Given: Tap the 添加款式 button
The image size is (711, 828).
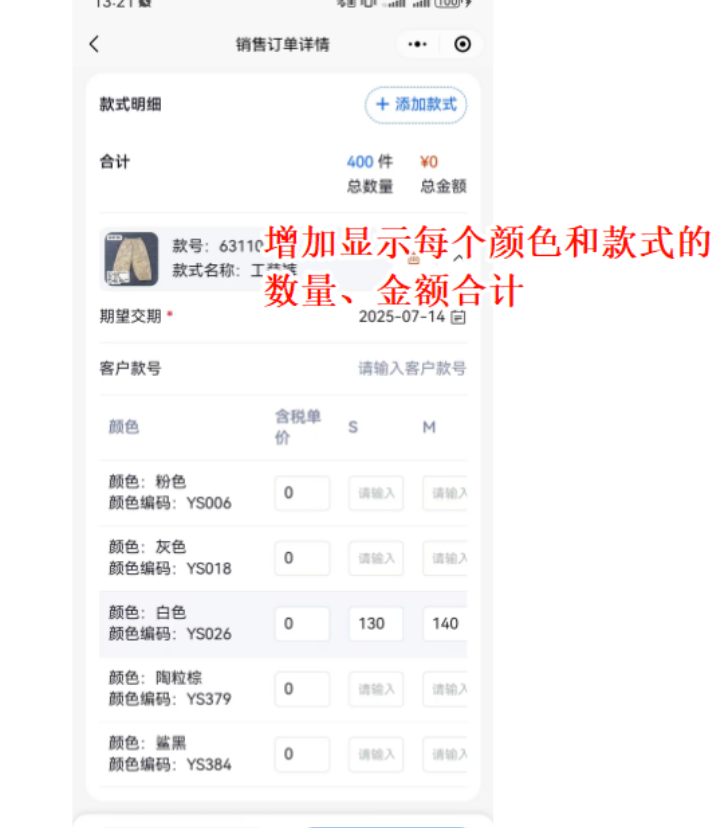Looking at the screenshot, I should pos(416,105).
